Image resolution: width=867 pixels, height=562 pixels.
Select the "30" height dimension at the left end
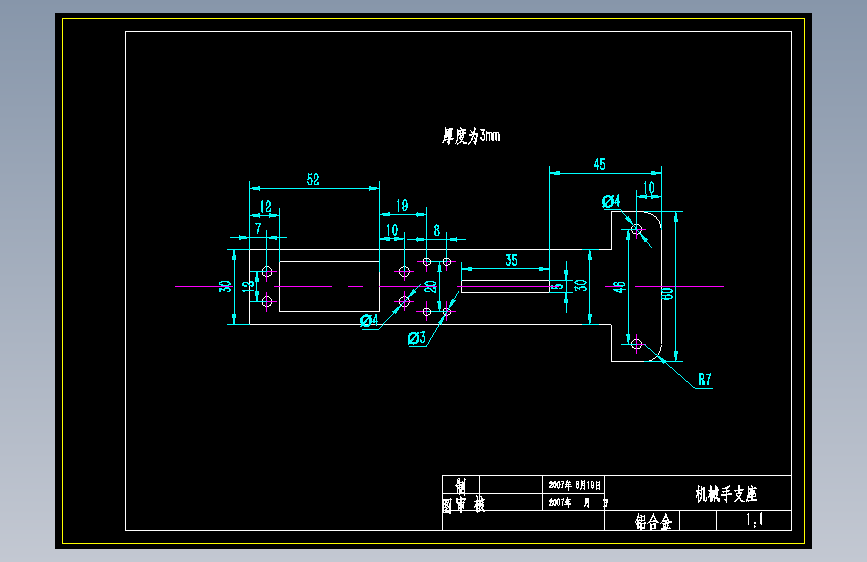(225, 286)
